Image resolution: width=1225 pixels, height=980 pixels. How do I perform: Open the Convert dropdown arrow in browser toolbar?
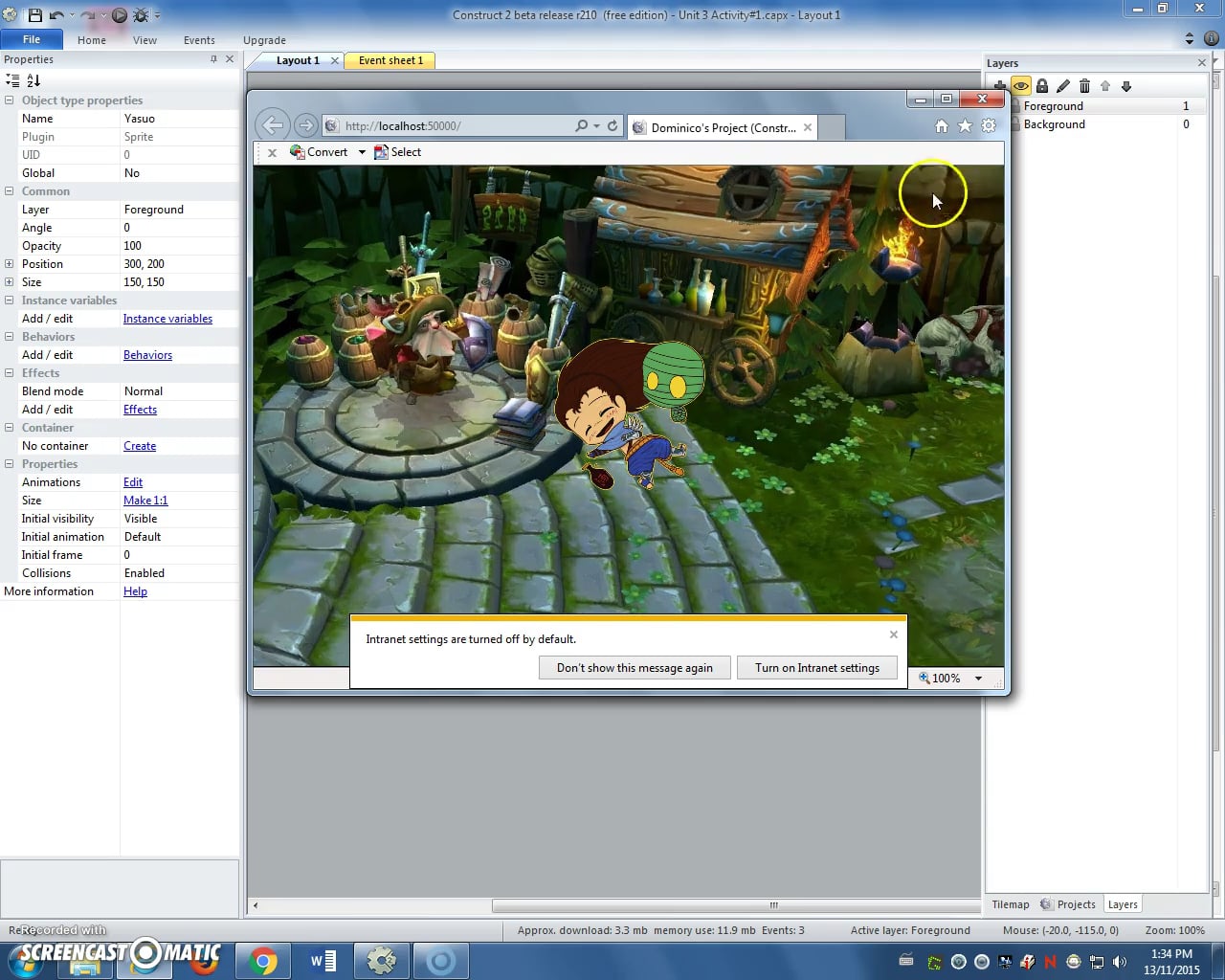pos(362,152)
